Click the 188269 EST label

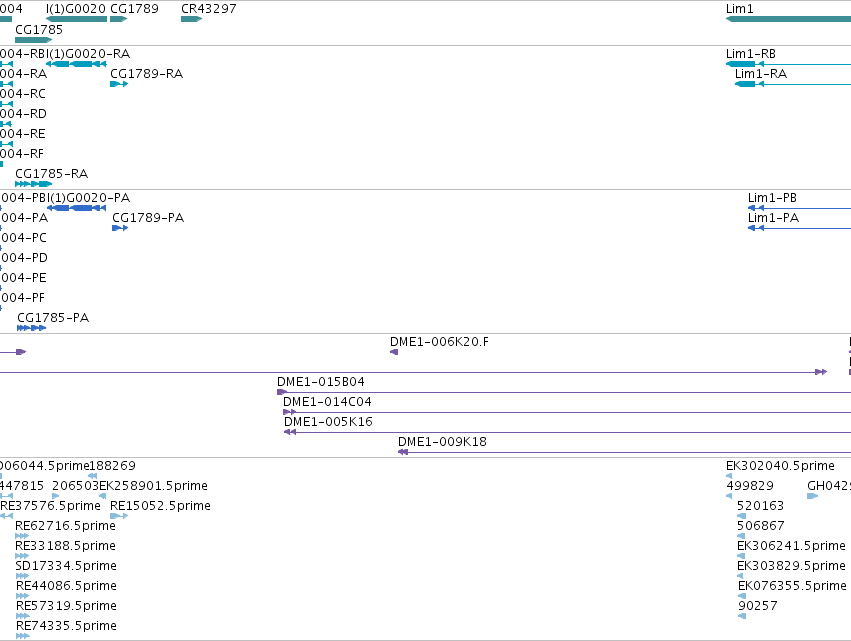(x=112, y=466)
